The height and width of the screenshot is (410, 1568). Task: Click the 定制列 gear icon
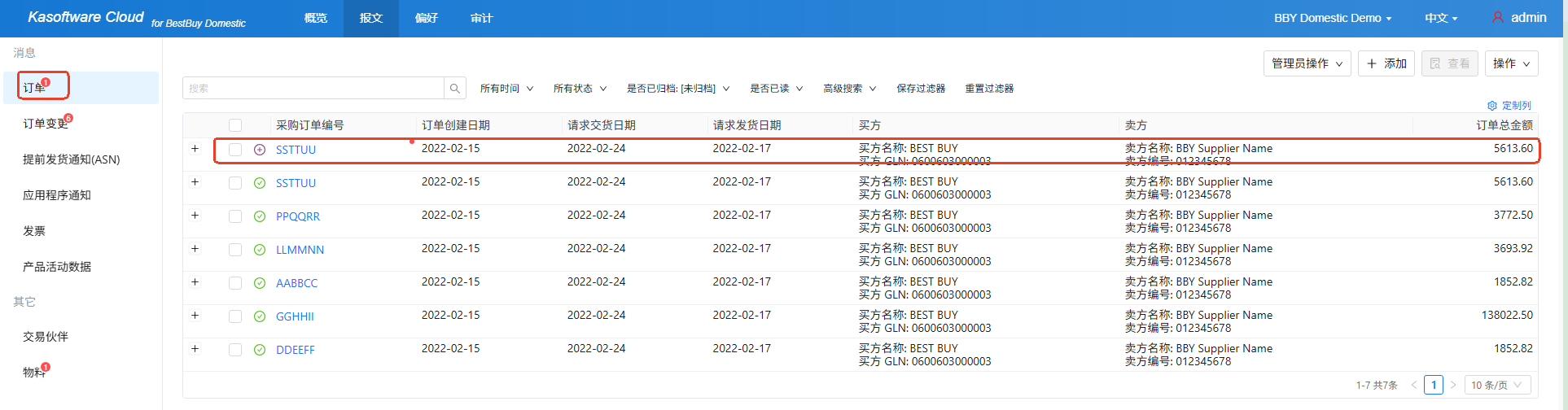point(1492,106)
